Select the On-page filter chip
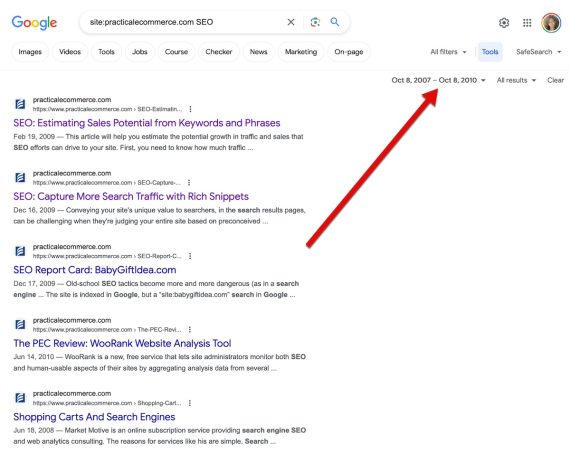The height and width of the screenshot is (454, 570). [x=349, y=52]
